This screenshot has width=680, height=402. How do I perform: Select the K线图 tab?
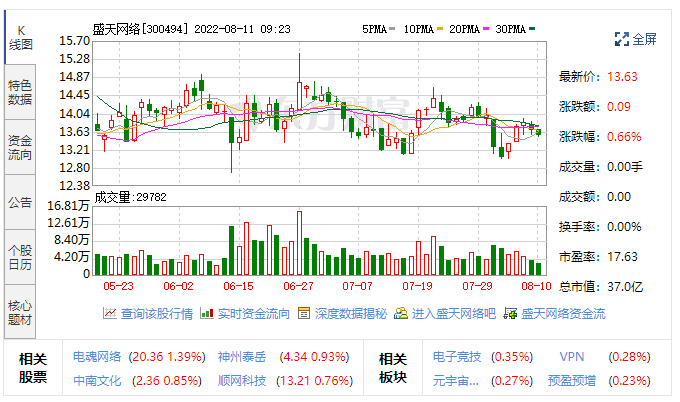[x=20, y=37]
